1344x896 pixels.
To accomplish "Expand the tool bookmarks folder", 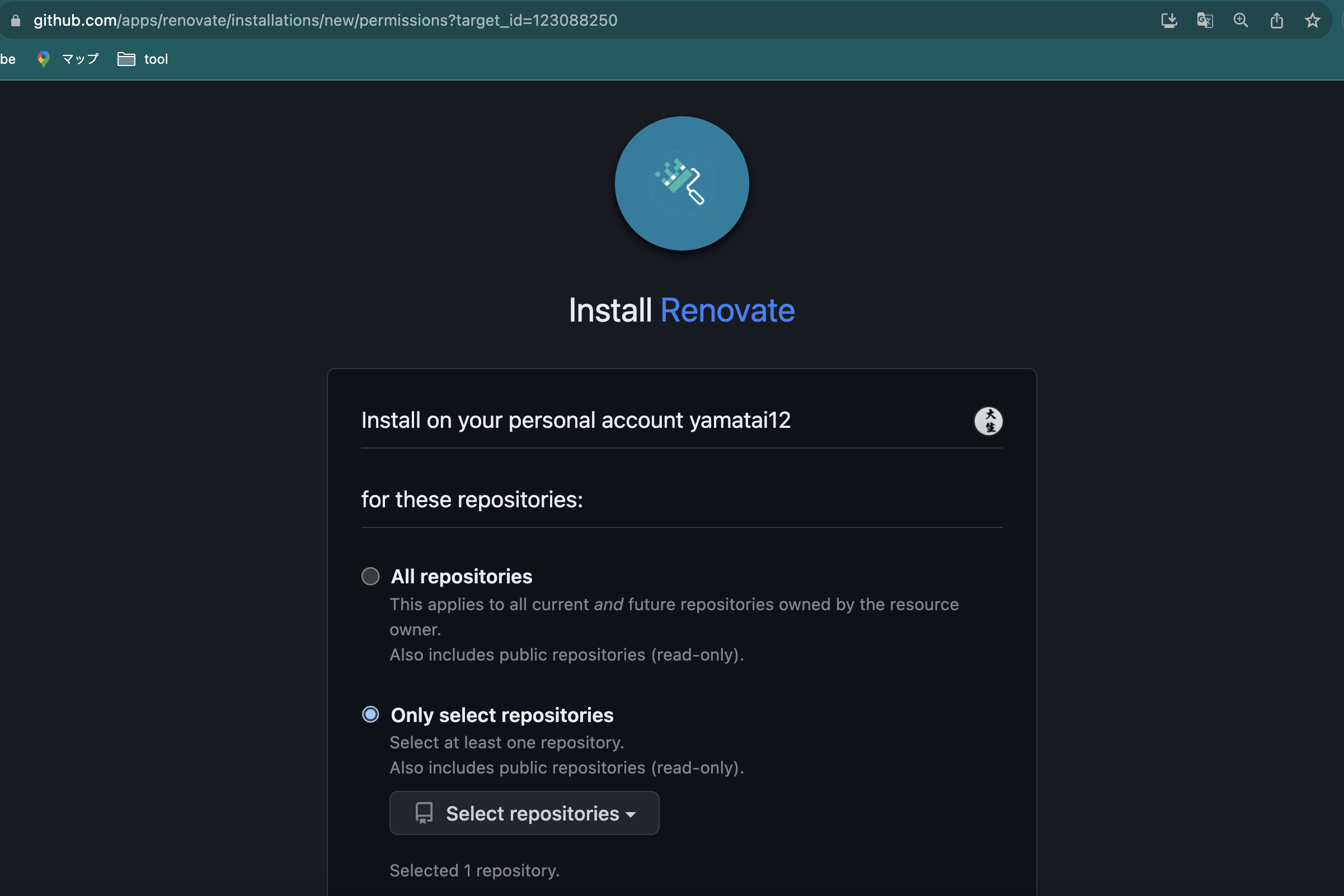I will click(142, 58).
